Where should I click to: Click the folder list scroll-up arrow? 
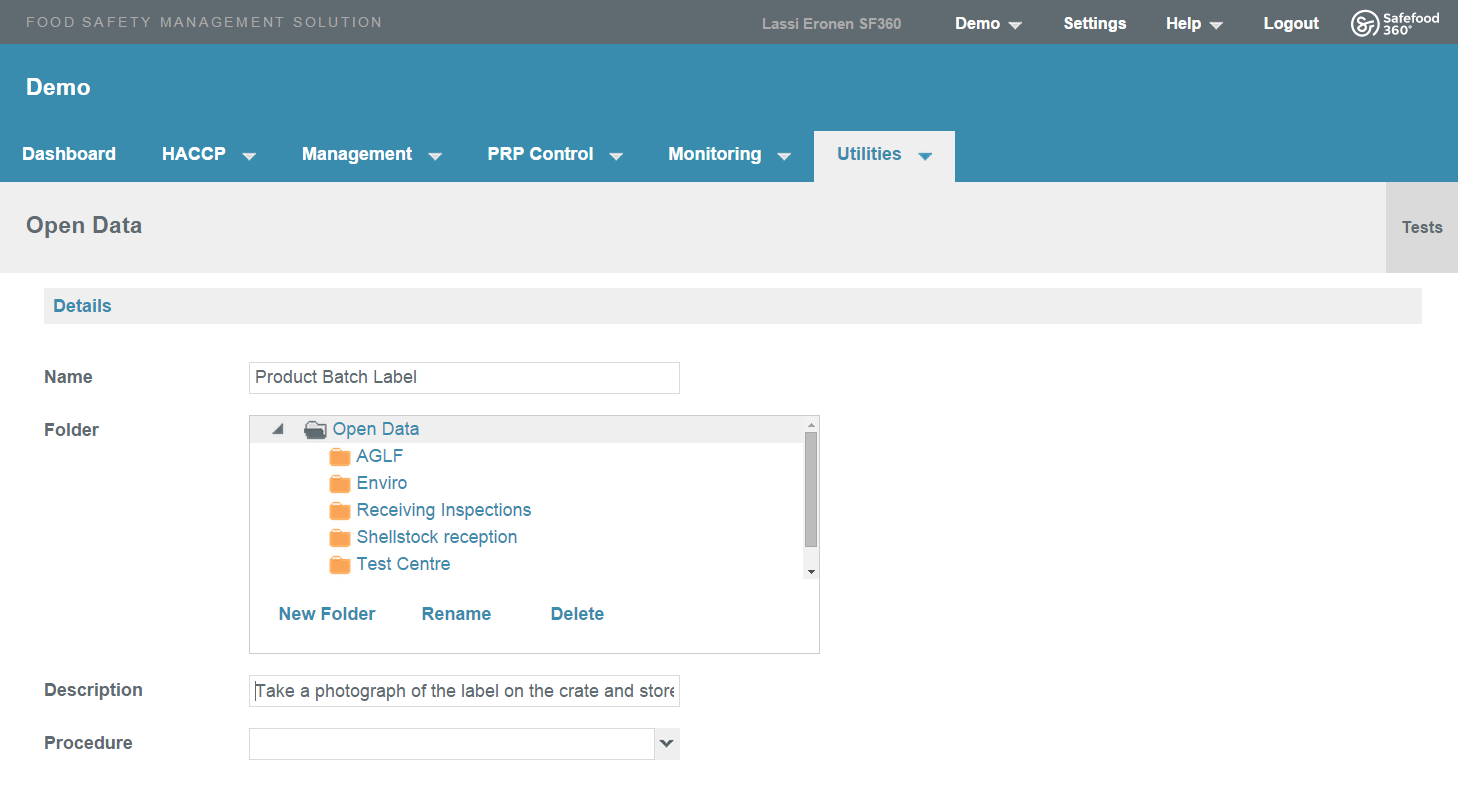(x=811, y=425)
